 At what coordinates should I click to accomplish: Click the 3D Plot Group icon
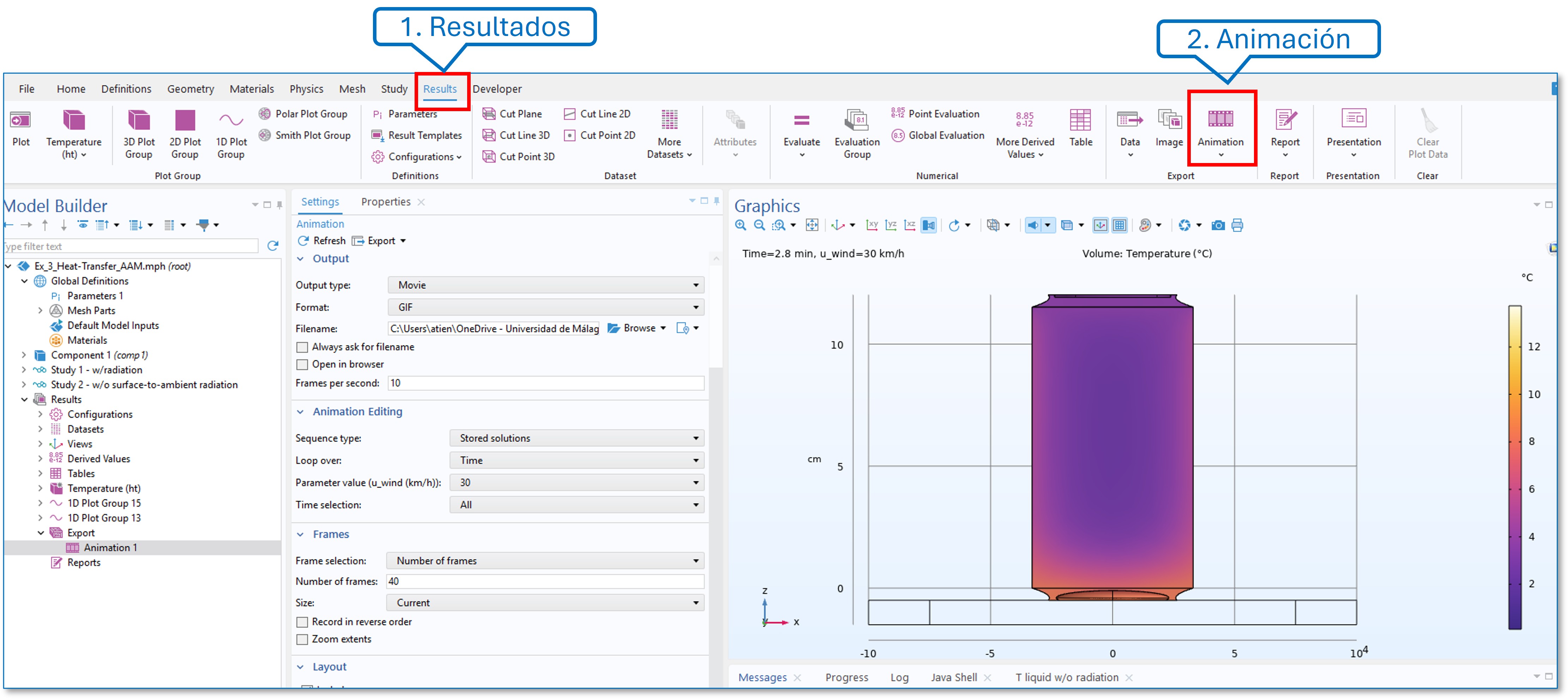pos(138,120)
